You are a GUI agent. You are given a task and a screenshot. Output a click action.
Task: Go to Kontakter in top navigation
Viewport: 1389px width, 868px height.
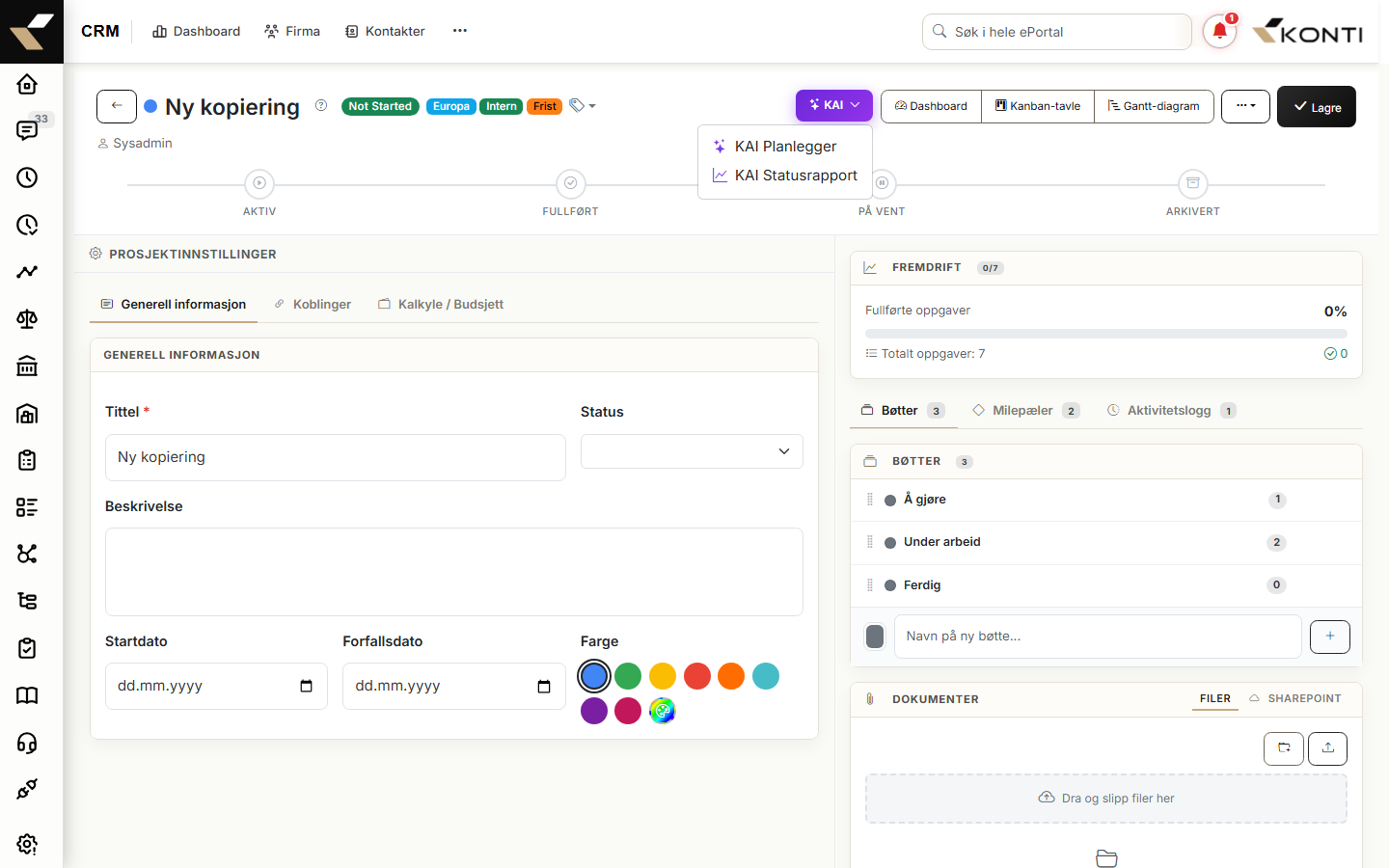click(385, 31)
